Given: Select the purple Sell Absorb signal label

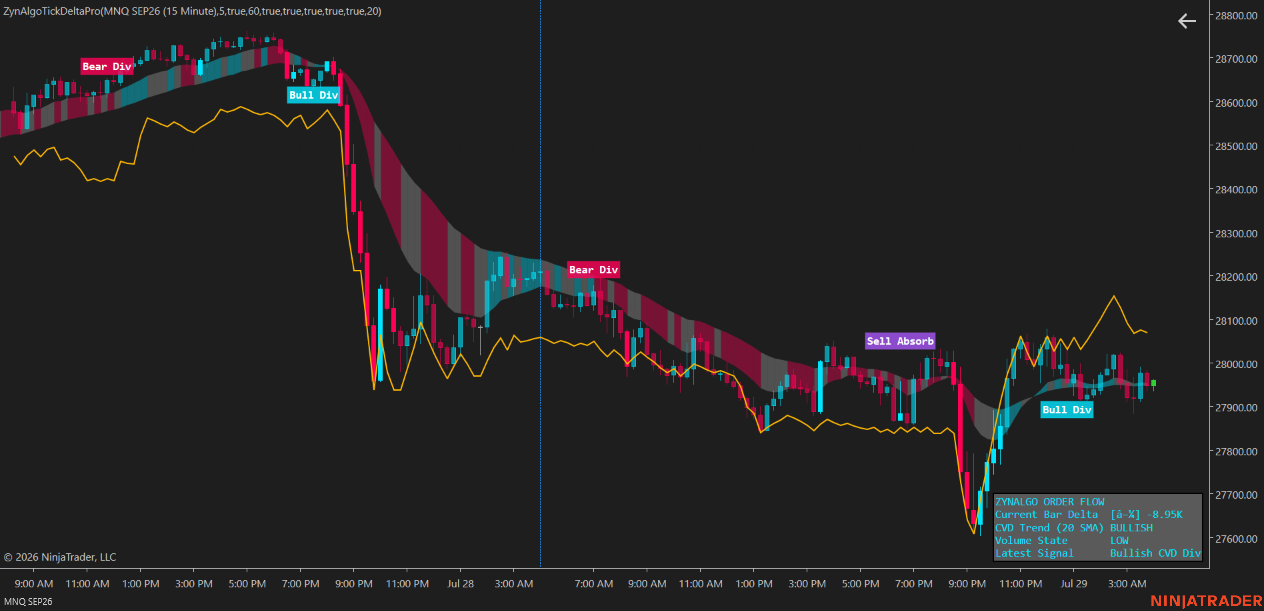Looking at the screenshot, I should (x=900, y=341).
